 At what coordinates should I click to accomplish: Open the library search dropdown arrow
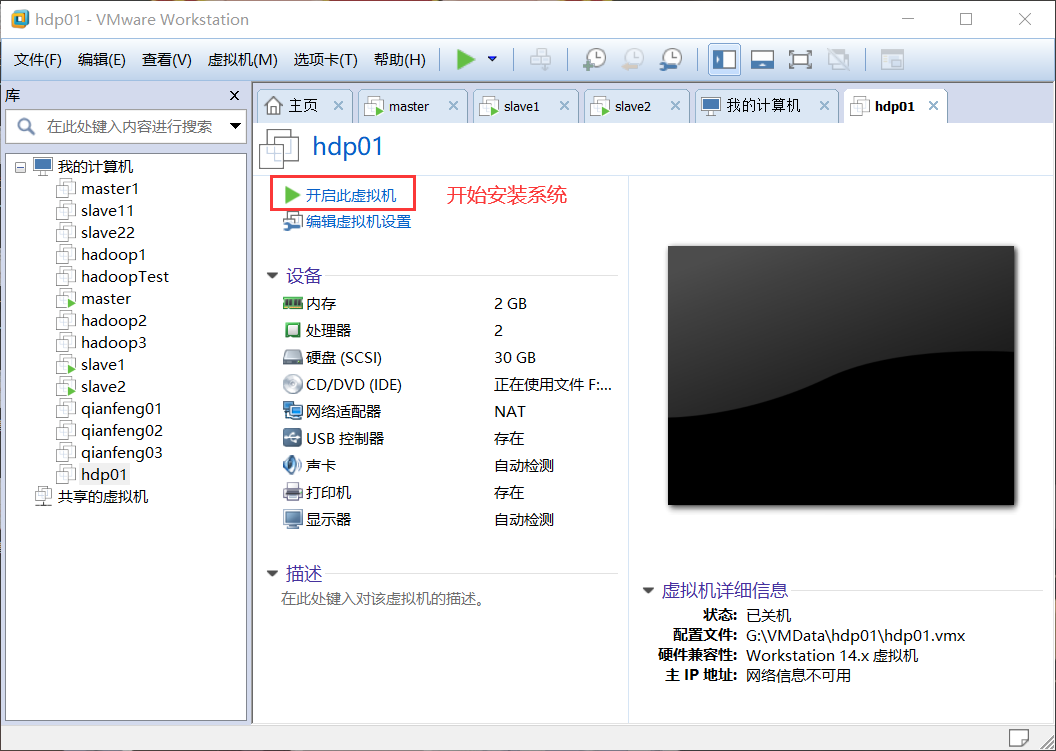(x=235, y=126)
